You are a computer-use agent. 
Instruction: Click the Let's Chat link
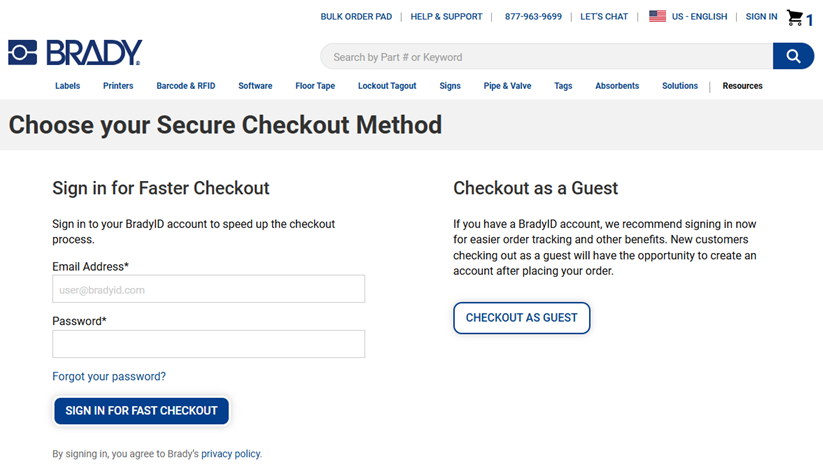[604, 17]
